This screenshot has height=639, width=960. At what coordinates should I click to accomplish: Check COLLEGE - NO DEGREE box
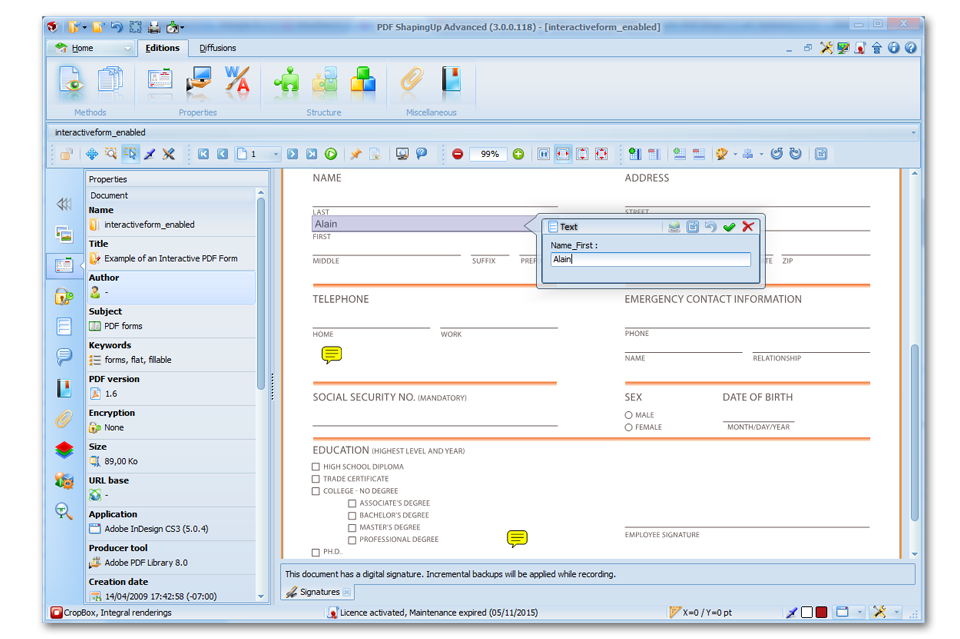point(316,491)
